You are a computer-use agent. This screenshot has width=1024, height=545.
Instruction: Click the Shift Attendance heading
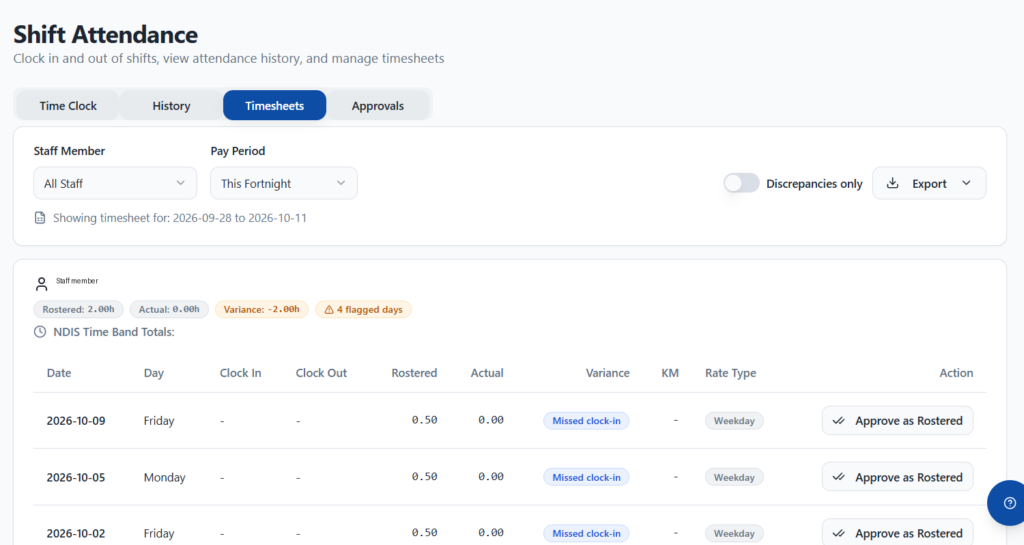(106, 34)
